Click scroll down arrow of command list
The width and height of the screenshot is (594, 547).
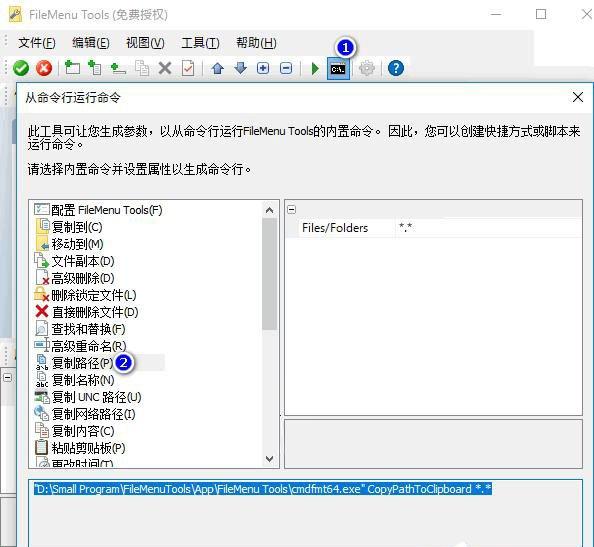(269, 459)
